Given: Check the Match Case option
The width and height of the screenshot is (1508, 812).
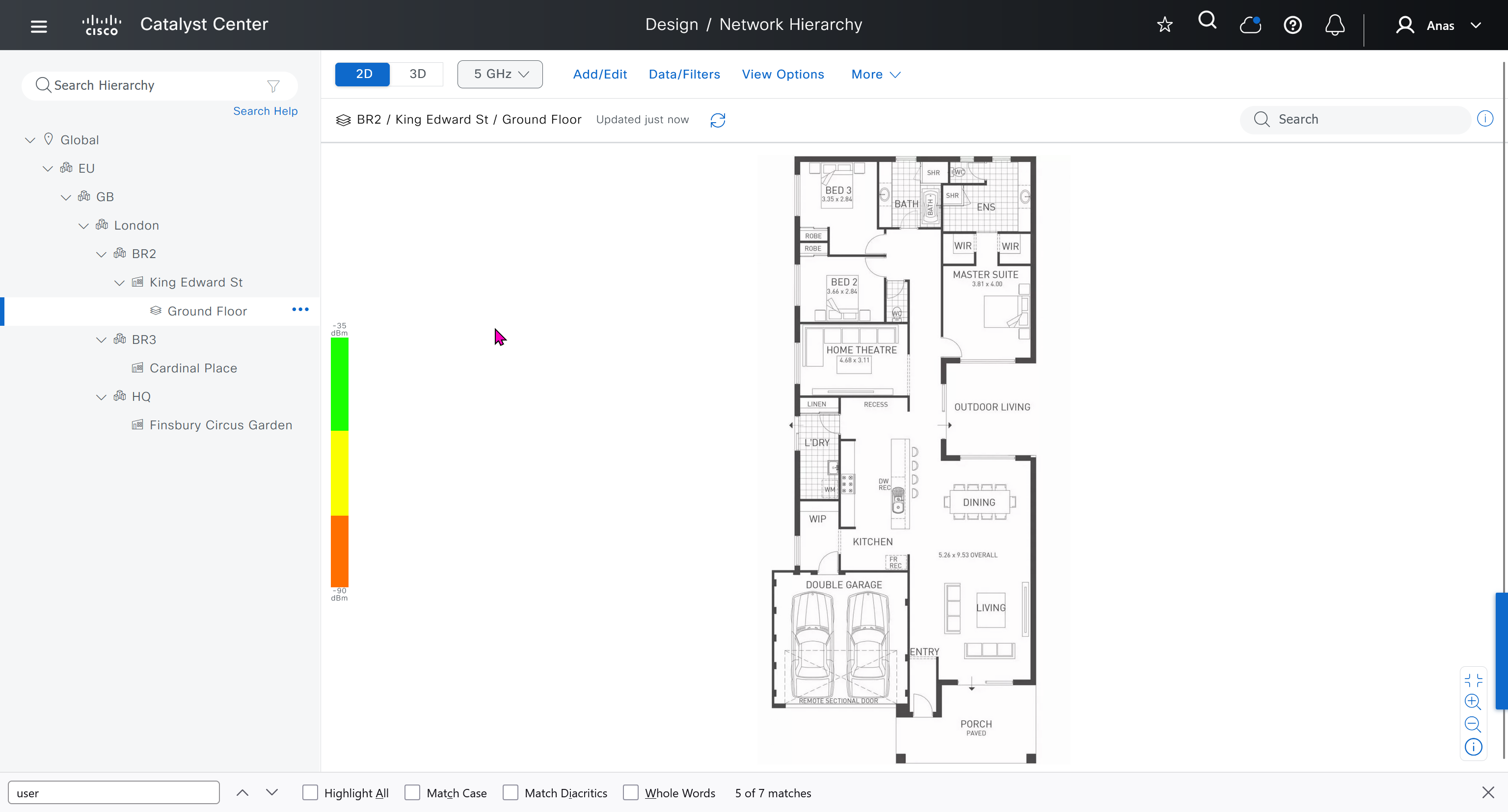Looking at the screenshot, I should point(413,793).
